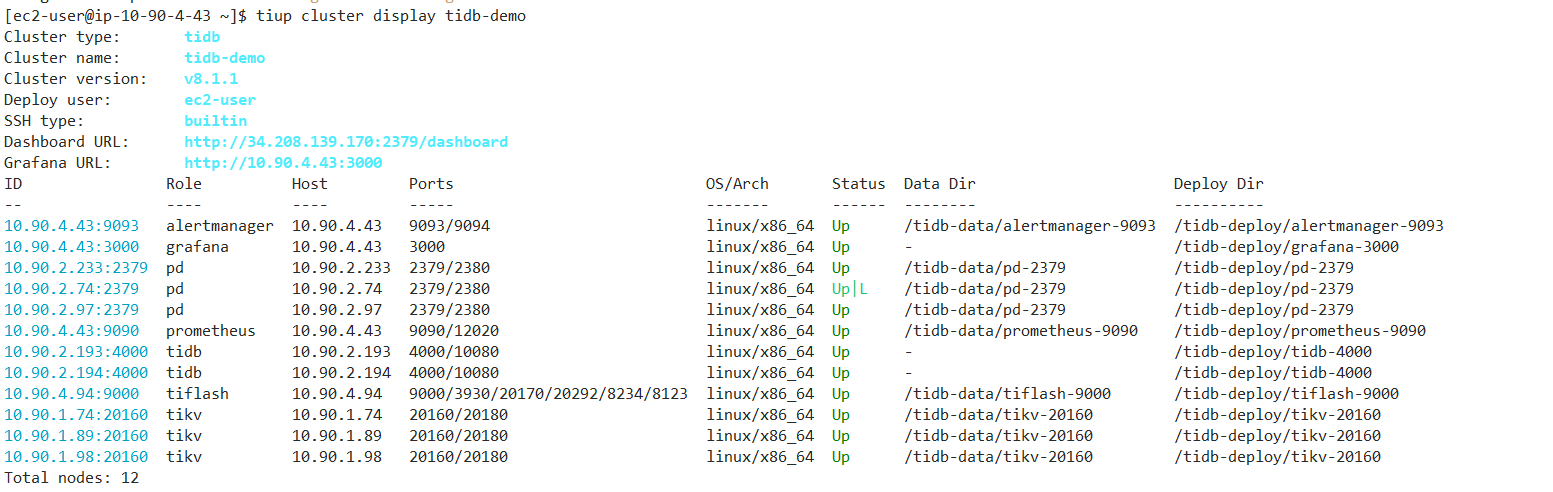Click the cluster version v8.1.1

[211, 79]
